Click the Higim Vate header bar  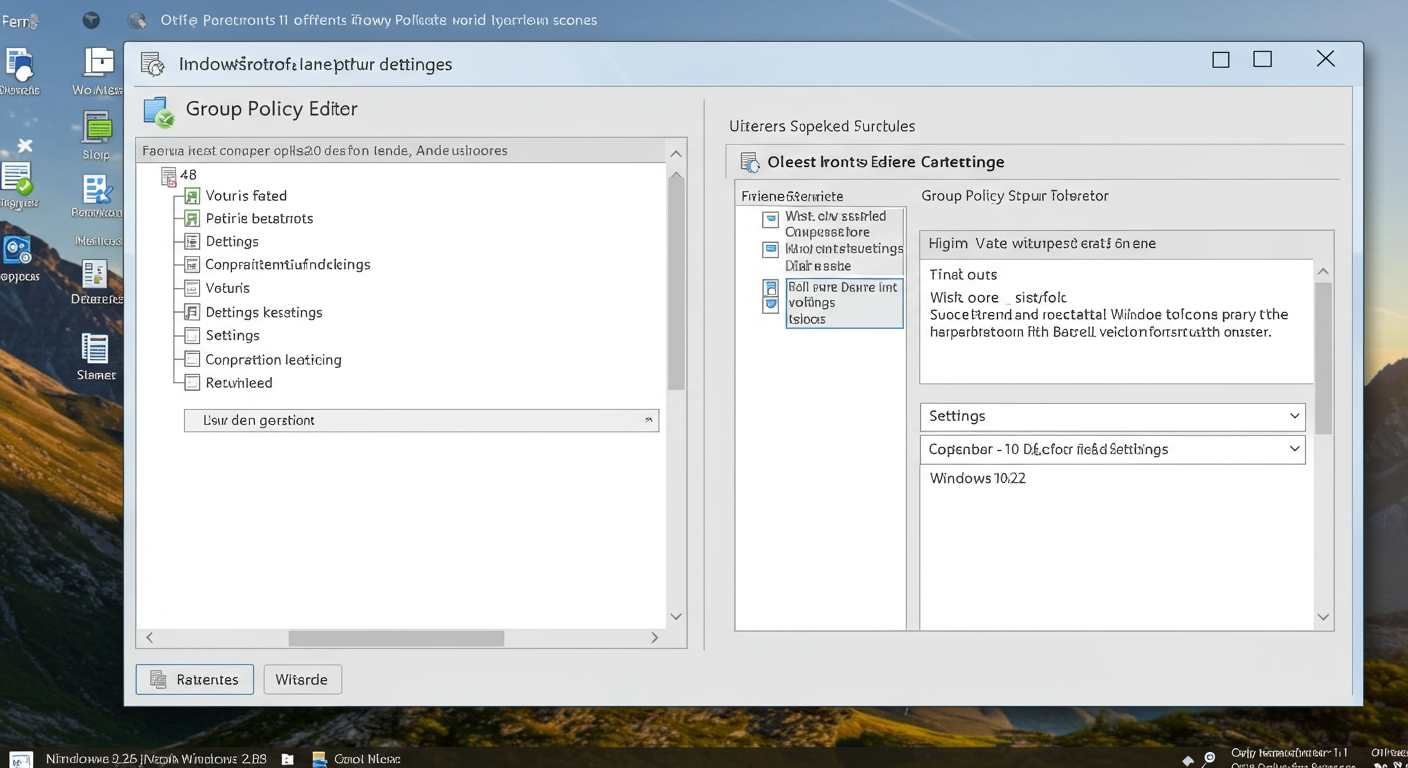click(1126, 244)
